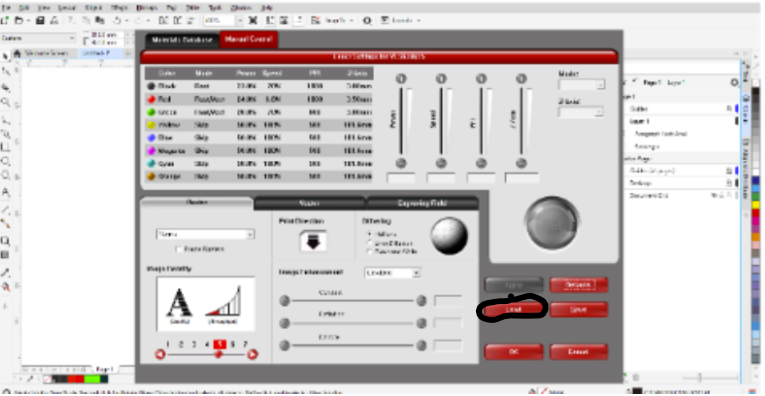Click the round knob below PPI slider
This screenshot has height=396, width=765.
tap(481, 163)
